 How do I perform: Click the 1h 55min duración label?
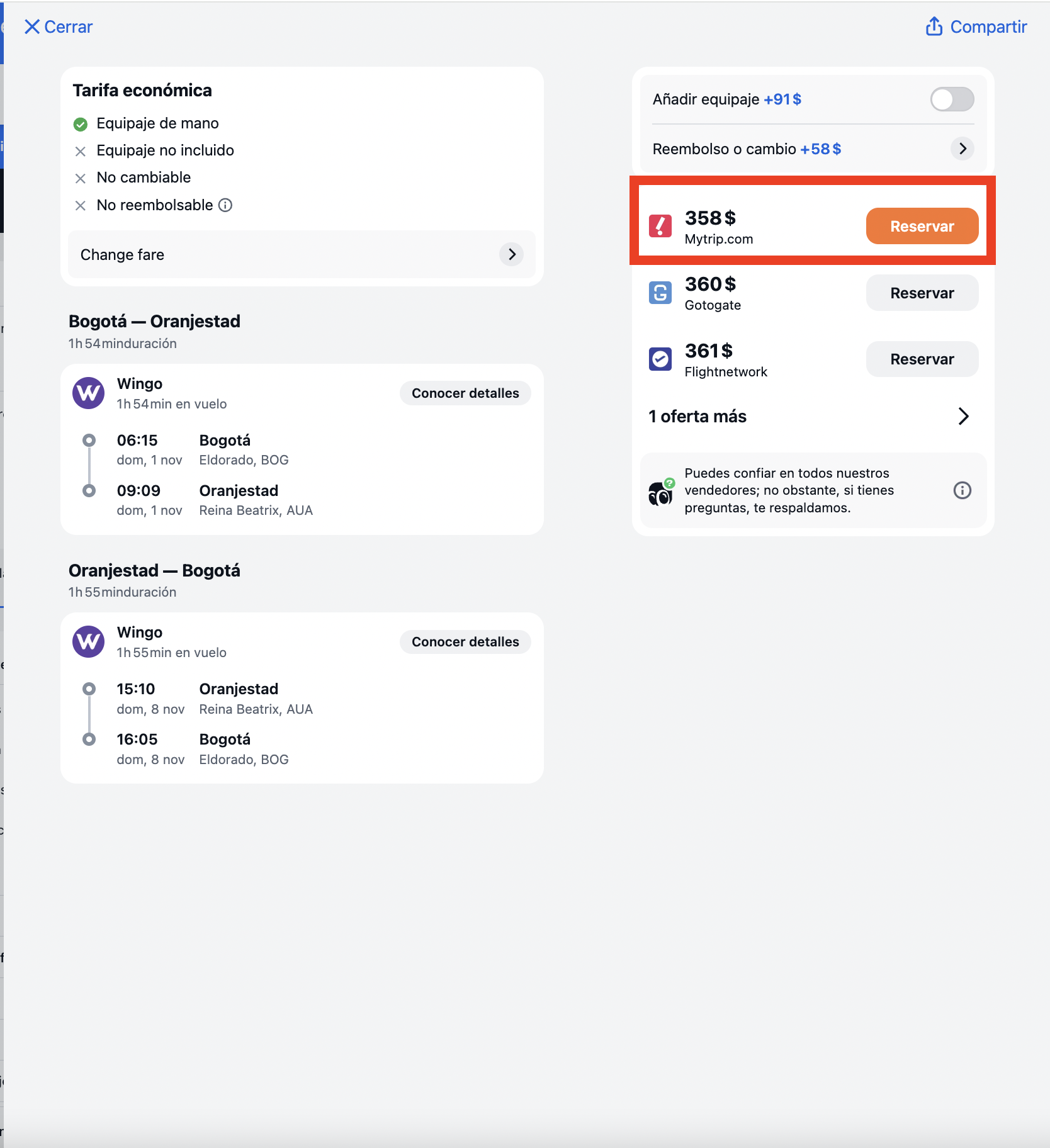[x=123, y=592]
